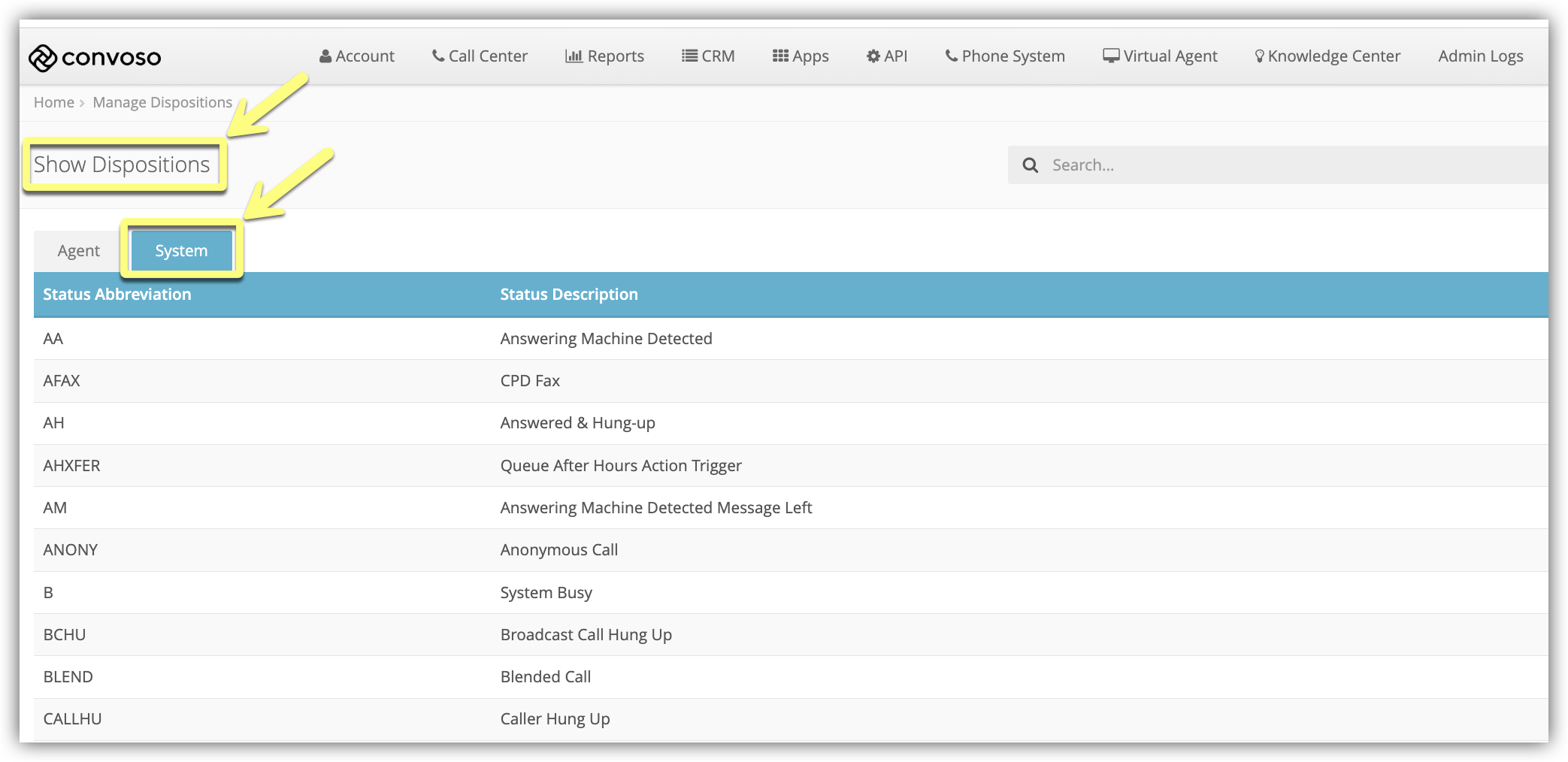This screenshot has height=762, width=1568.
Task: Select the AHXFER disposition row
Action: [791, 466]
